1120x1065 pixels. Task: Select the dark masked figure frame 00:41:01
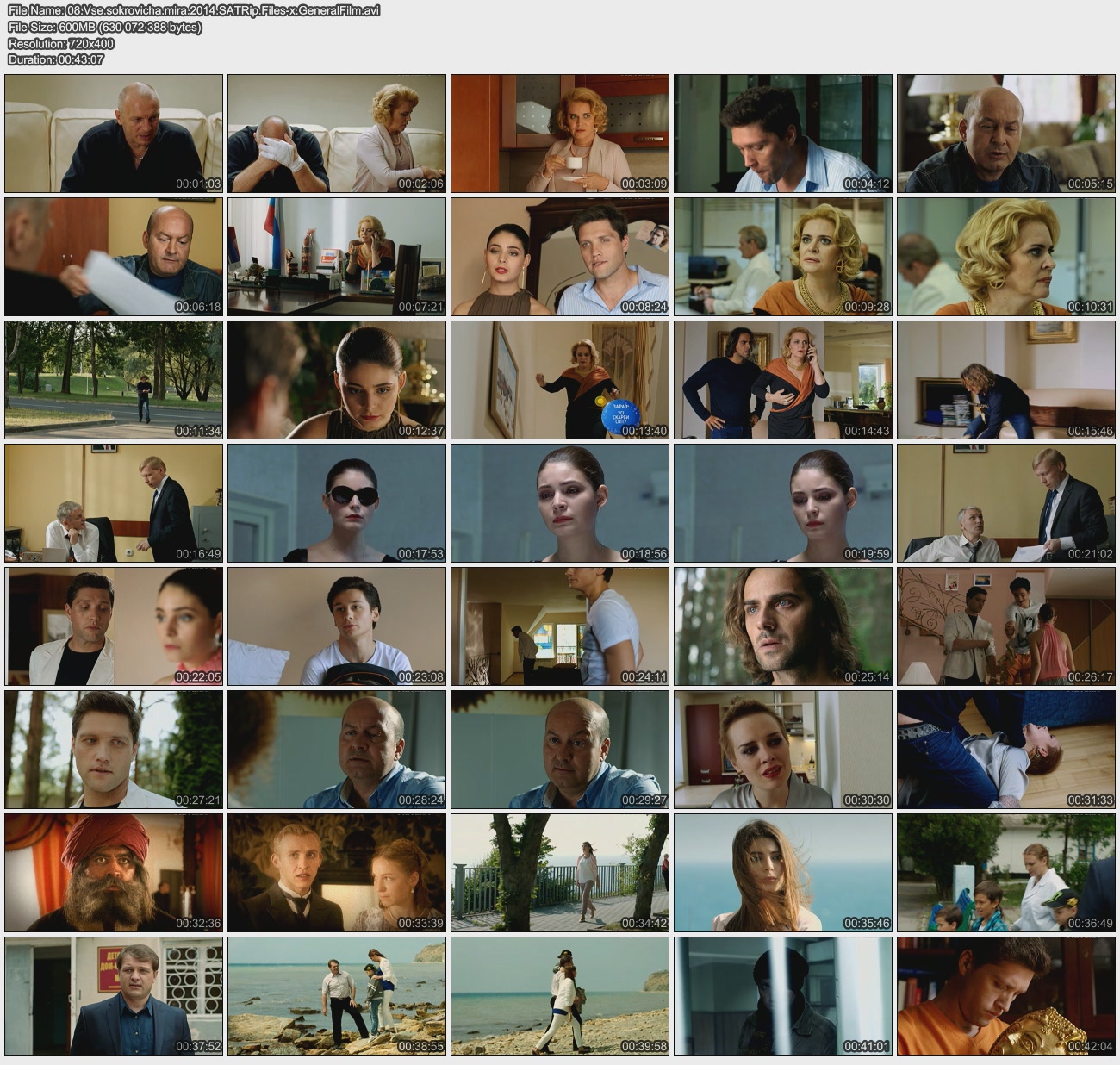pyautogui.click(x=783, y=996)
